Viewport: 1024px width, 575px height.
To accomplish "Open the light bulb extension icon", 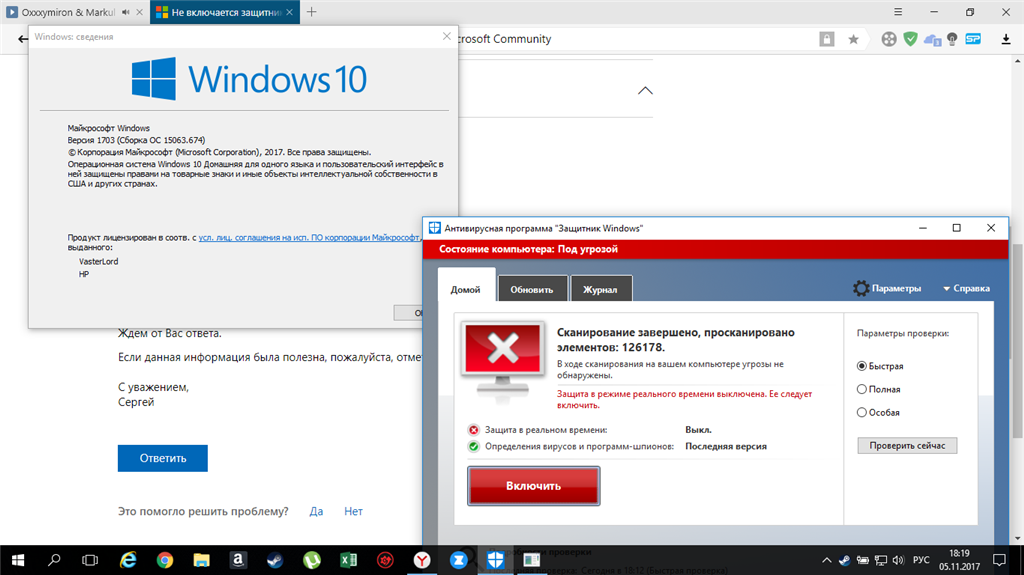I will pos(952,39).
